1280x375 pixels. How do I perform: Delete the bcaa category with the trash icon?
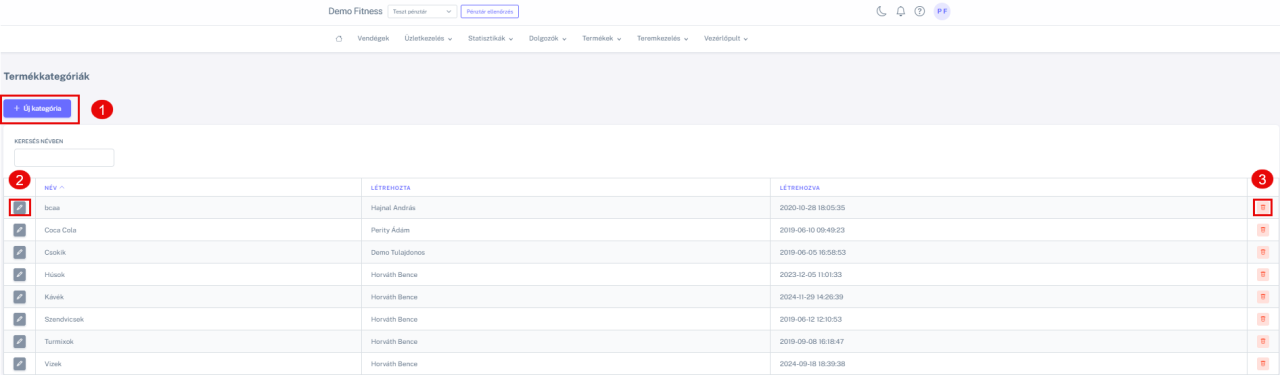pyautogui.click(x=1262, y=208)
